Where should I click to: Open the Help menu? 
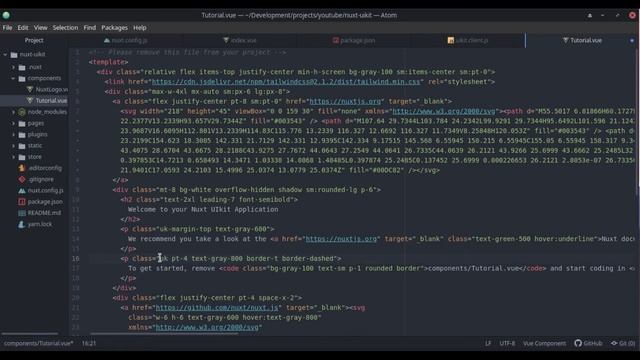[140, 28]
